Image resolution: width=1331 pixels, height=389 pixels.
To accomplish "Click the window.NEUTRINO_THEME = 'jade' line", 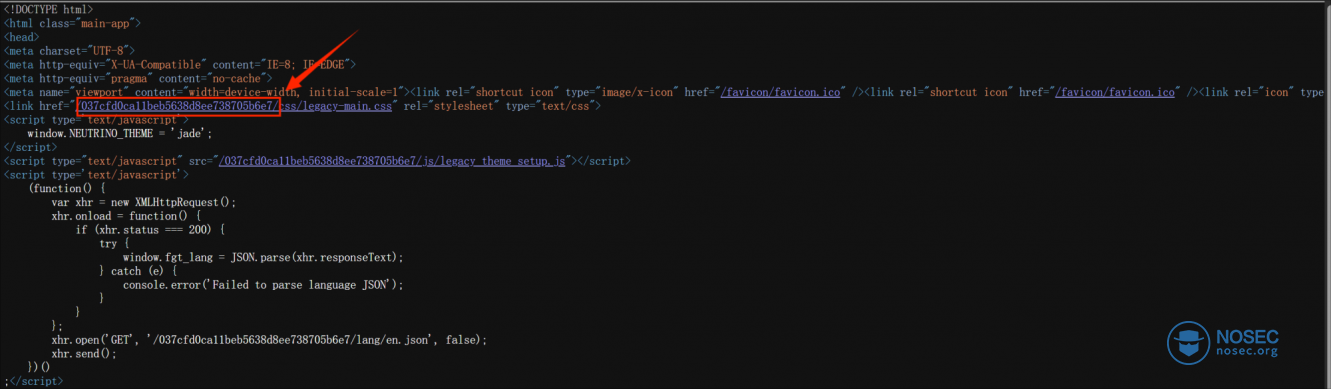I will (120, 133).
